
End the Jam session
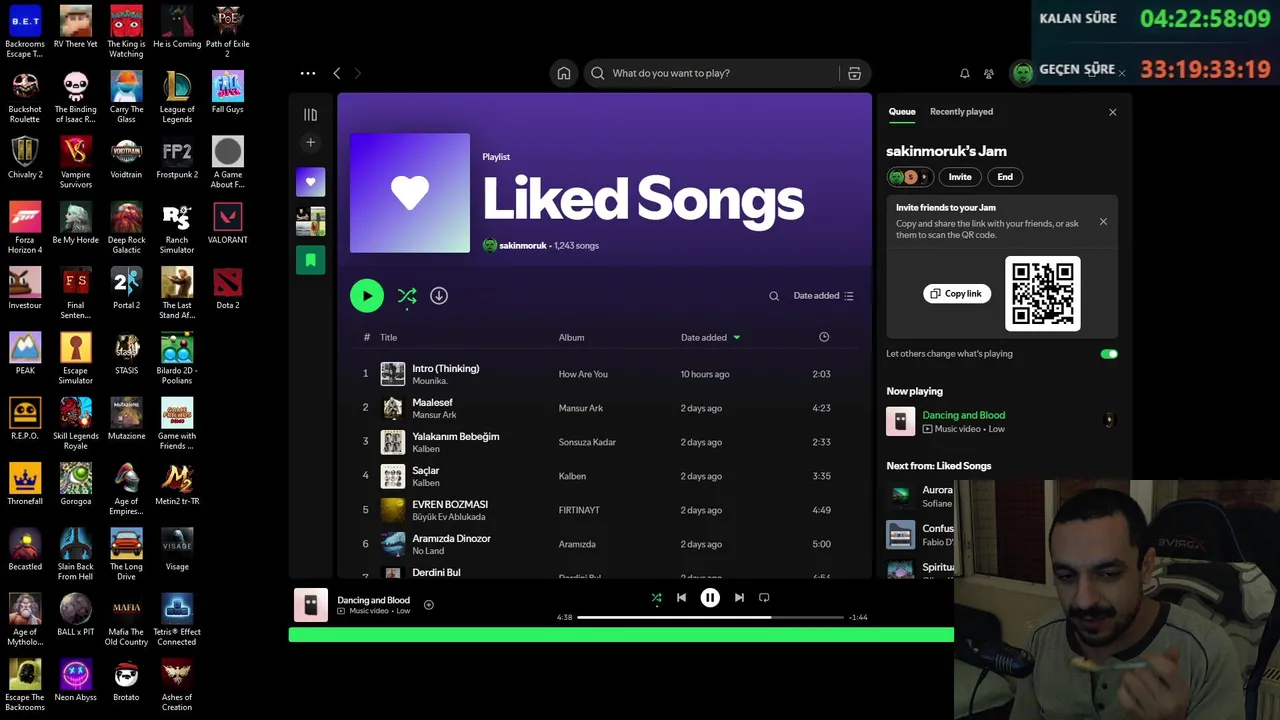coord(1005,177)
